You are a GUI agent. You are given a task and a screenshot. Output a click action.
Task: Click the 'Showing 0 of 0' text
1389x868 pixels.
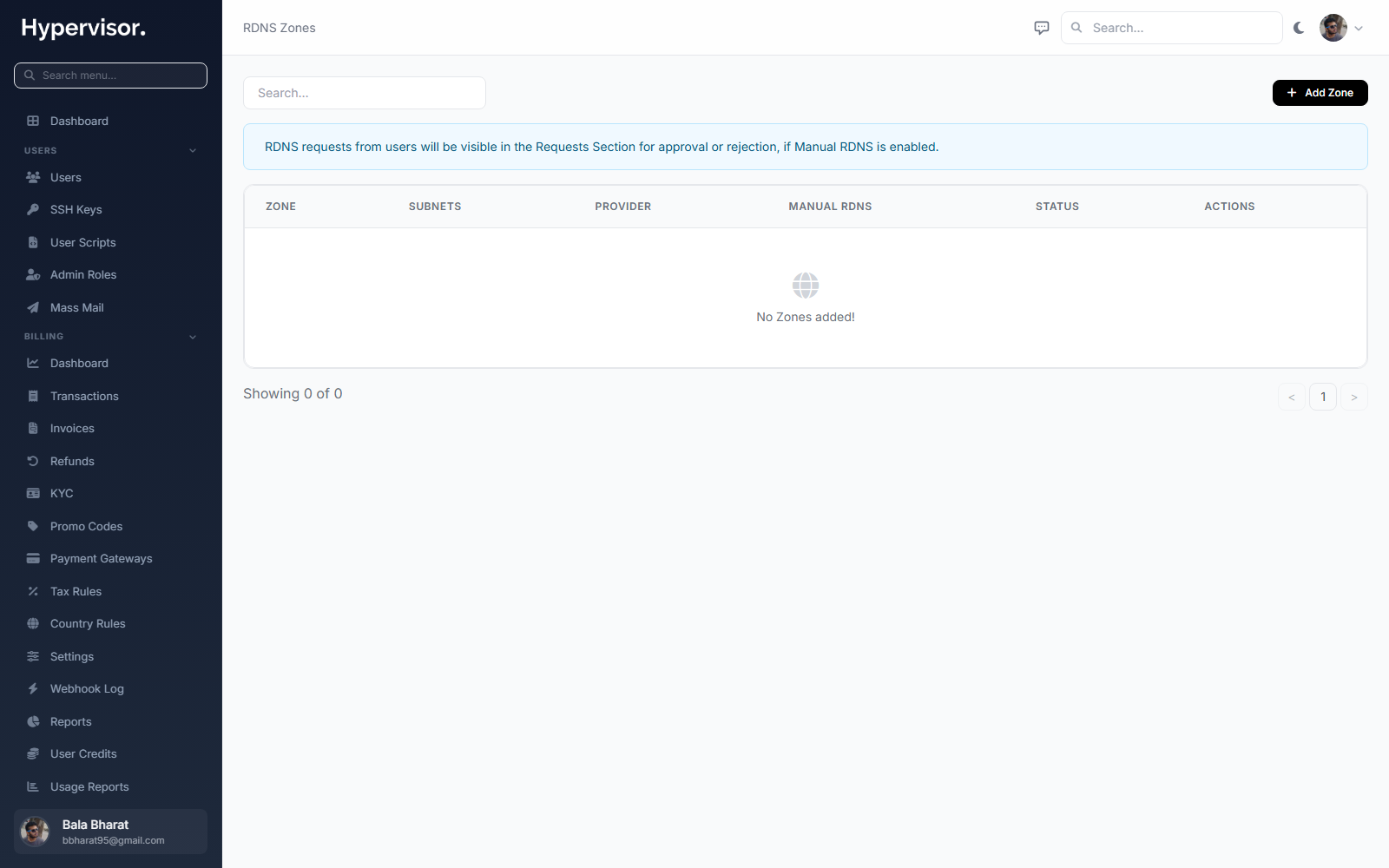293,394
